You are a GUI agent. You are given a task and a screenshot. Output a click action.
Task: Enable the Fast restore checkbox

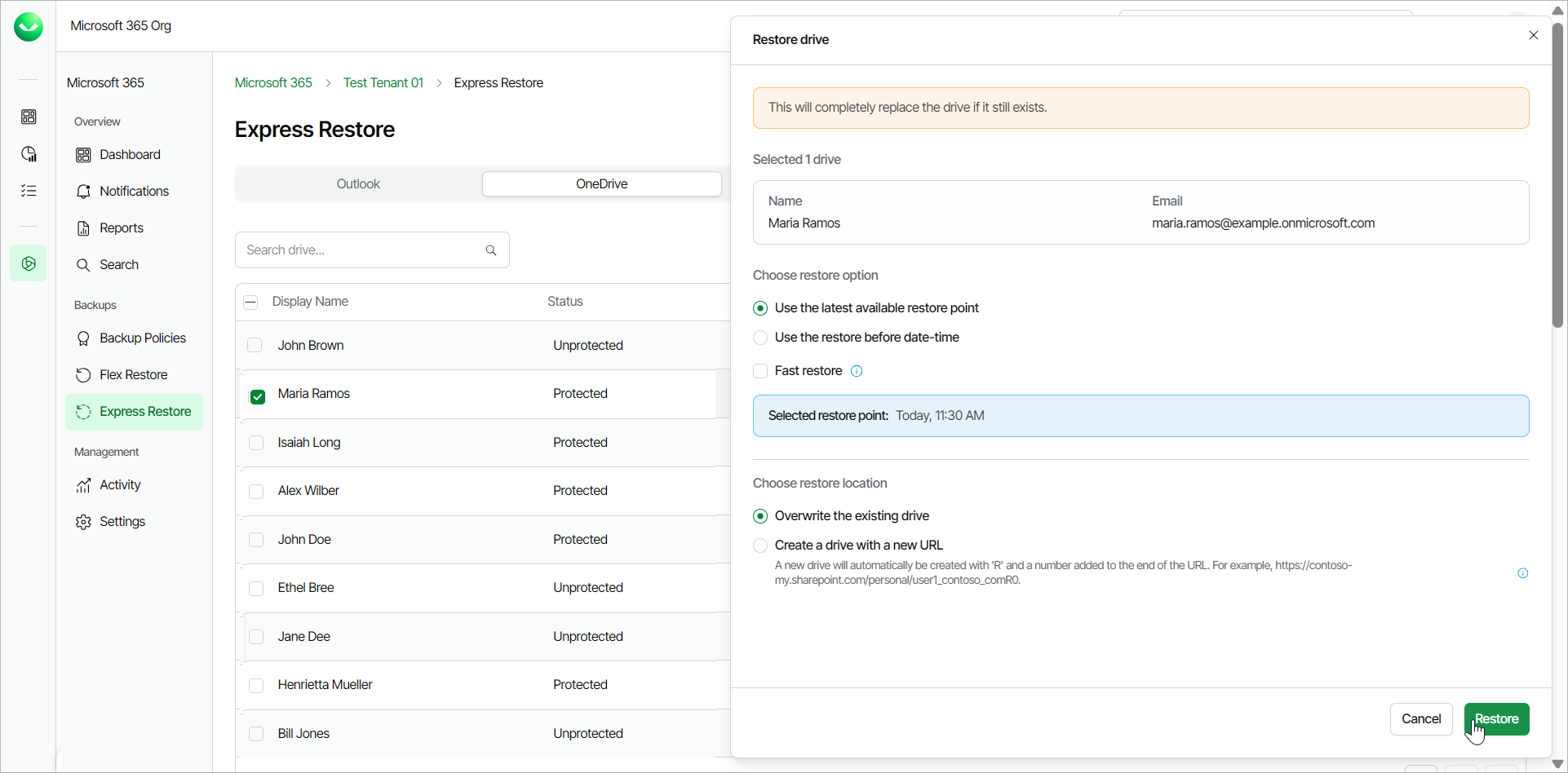(x=760, y=371)
